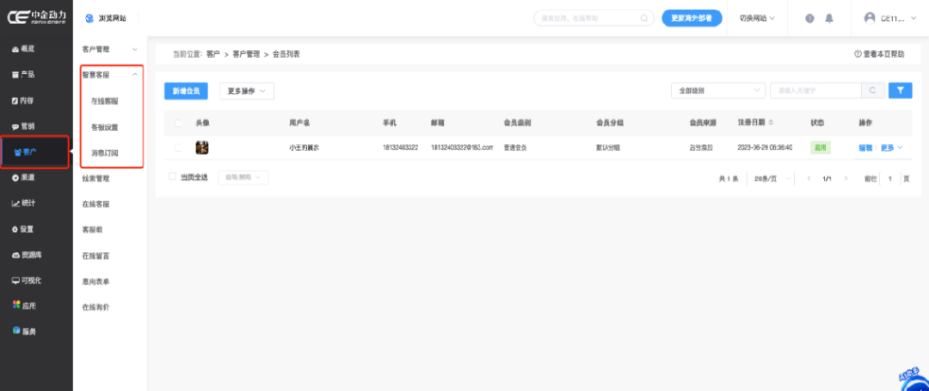Sort by the 注册日期 sort arrows
The image size is (929, 391).
[771, 123]
